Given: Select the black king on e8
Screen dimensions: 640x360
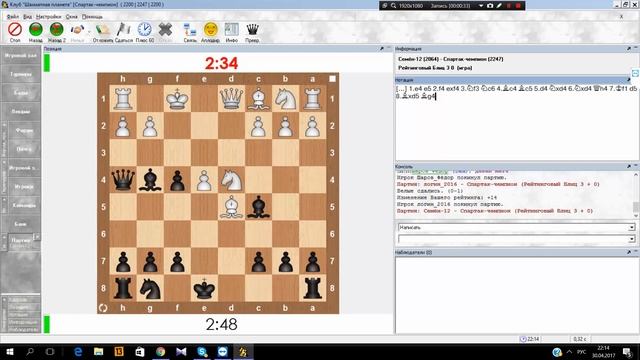Looking at the screenshot, I should (x=204, y=288).
